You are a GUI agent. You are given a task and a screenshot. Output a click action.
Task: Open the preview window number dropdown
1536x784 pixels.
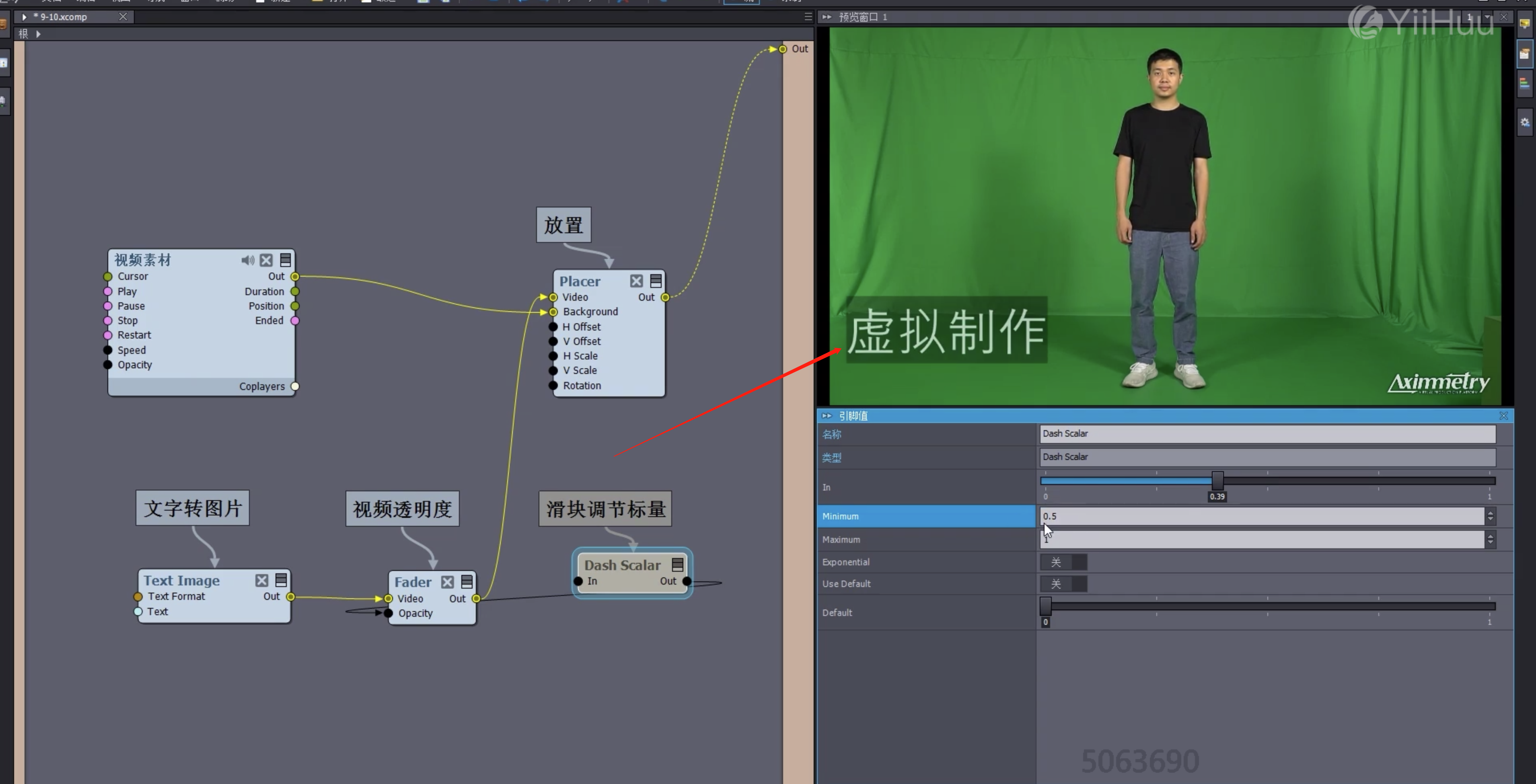point(1487,17)
